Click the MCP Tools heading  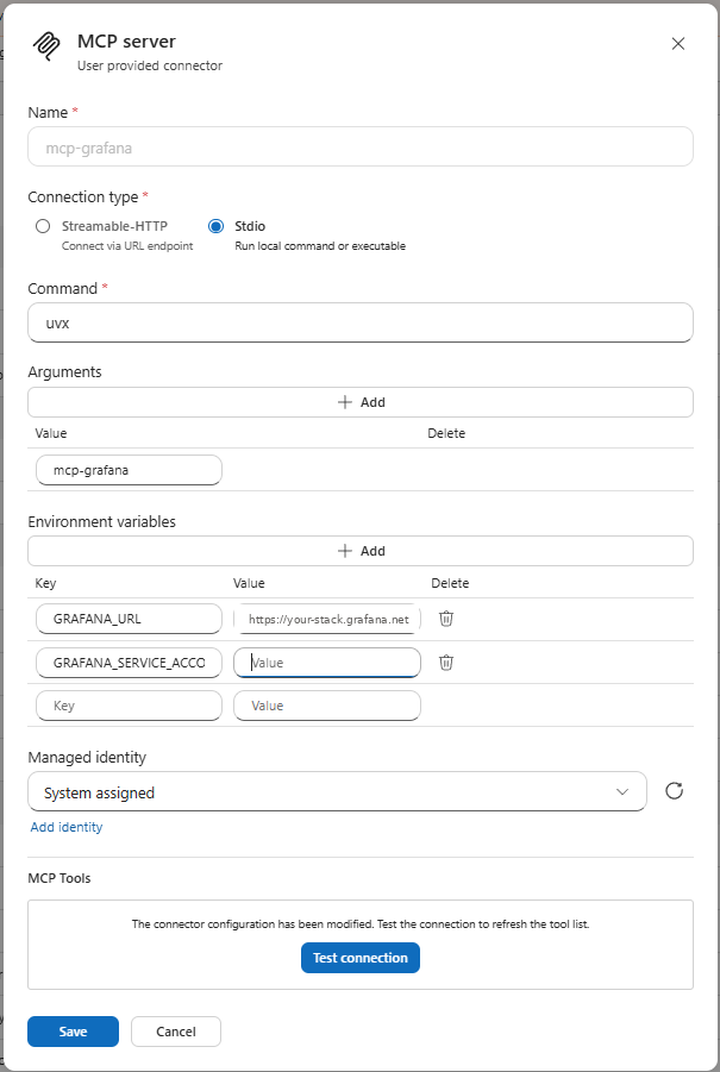click(x=59, y=879)
